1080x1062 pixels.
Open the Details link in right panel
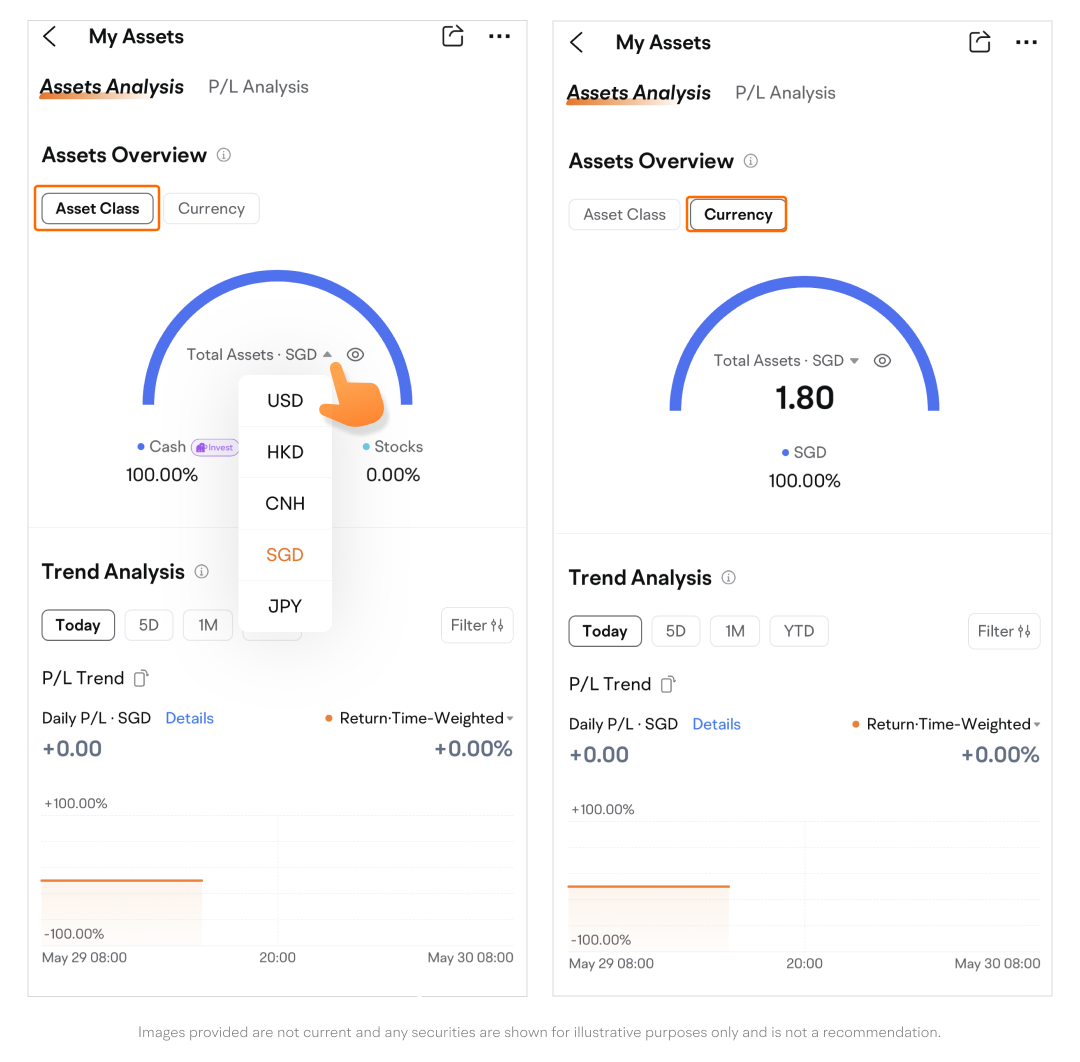click(716, 724)
